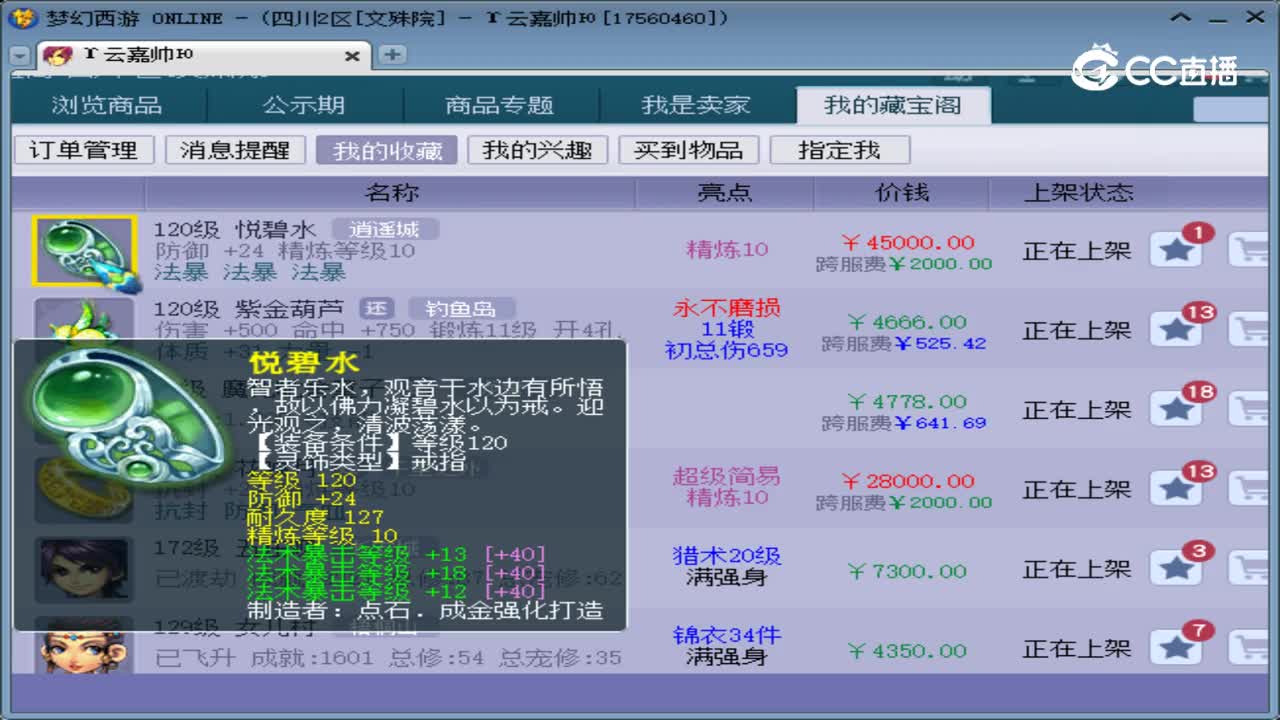1280x720 pixels.
Task: Select the 紫金葫芦 item thumbnail
Action: (x=83, y=318)
